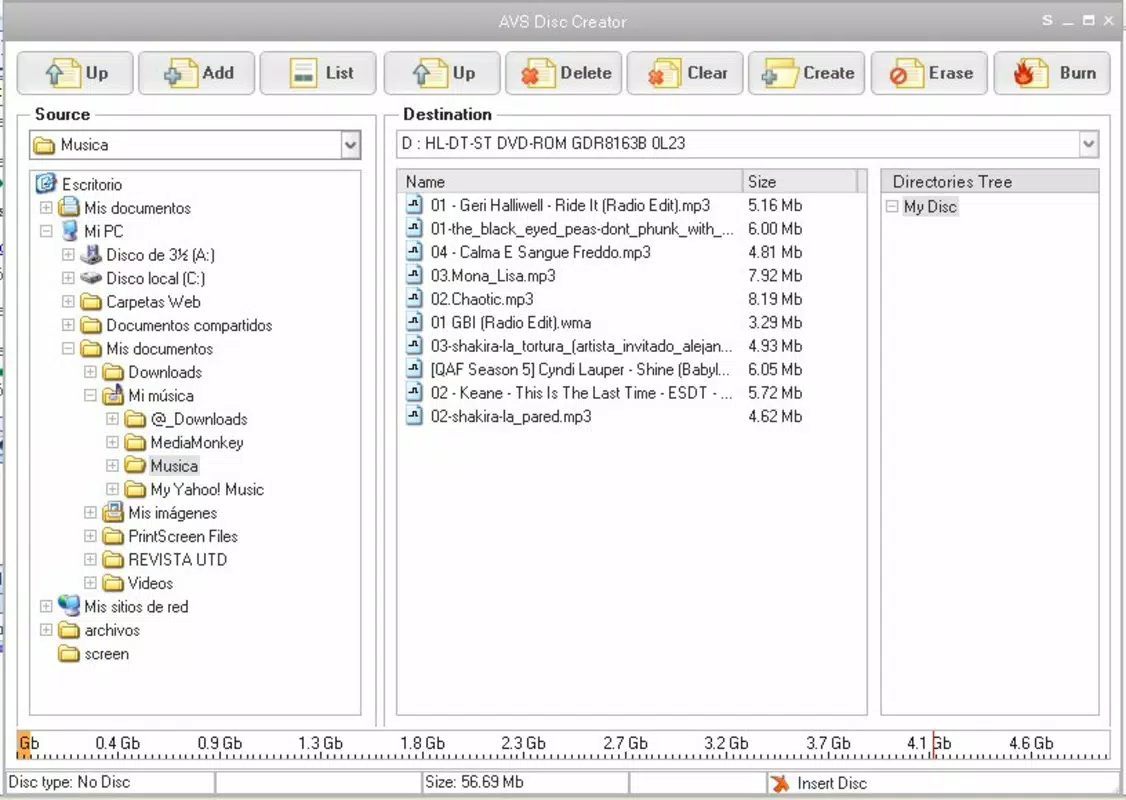Select 02.Chaotic.mp3 file
The width and height of the screenshot is (1126, 800).
coord(482,299)
